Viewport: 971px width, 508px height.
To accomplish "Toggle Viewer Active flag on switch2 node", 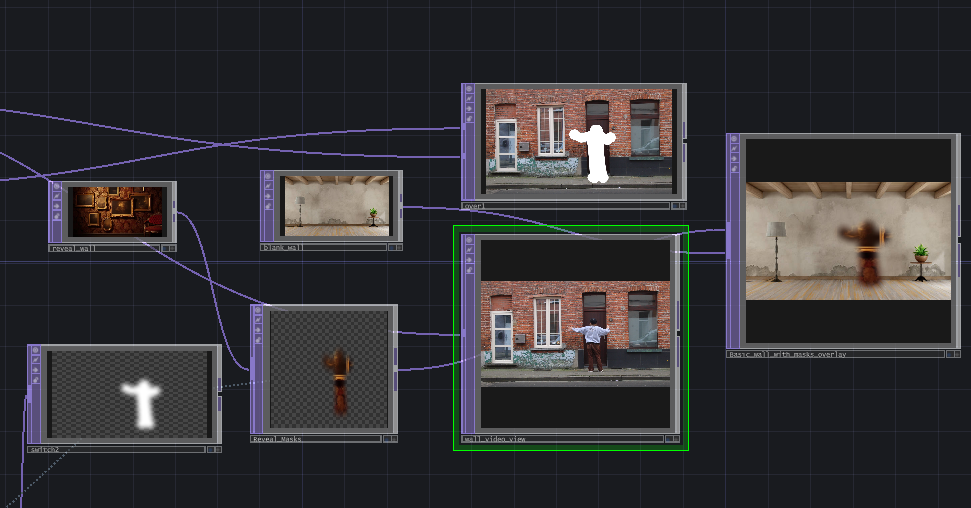I will (x=35, y=352).
